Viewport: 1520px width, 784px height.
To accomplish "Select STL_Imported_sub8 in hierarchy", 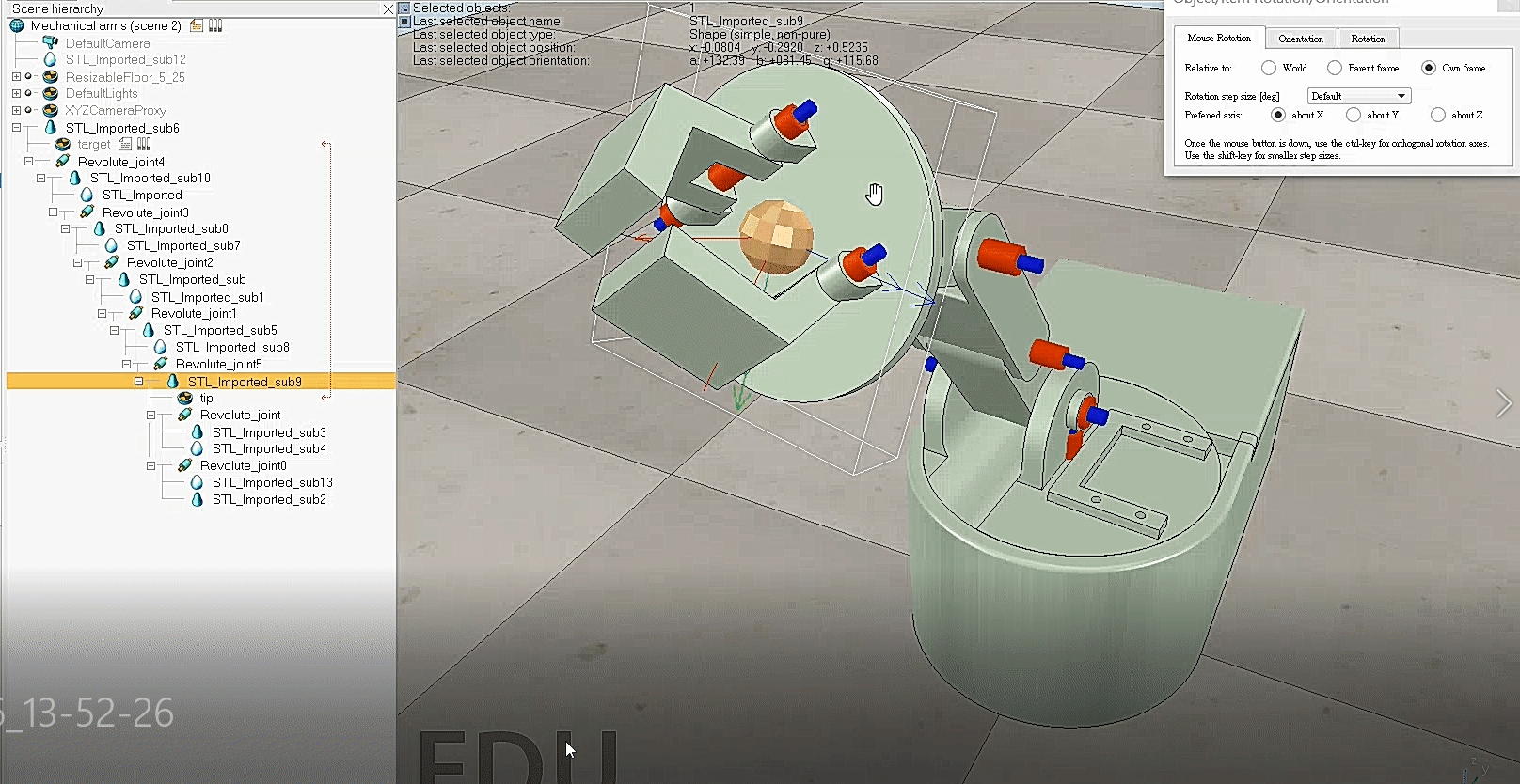I will click(x=232, y=347).
